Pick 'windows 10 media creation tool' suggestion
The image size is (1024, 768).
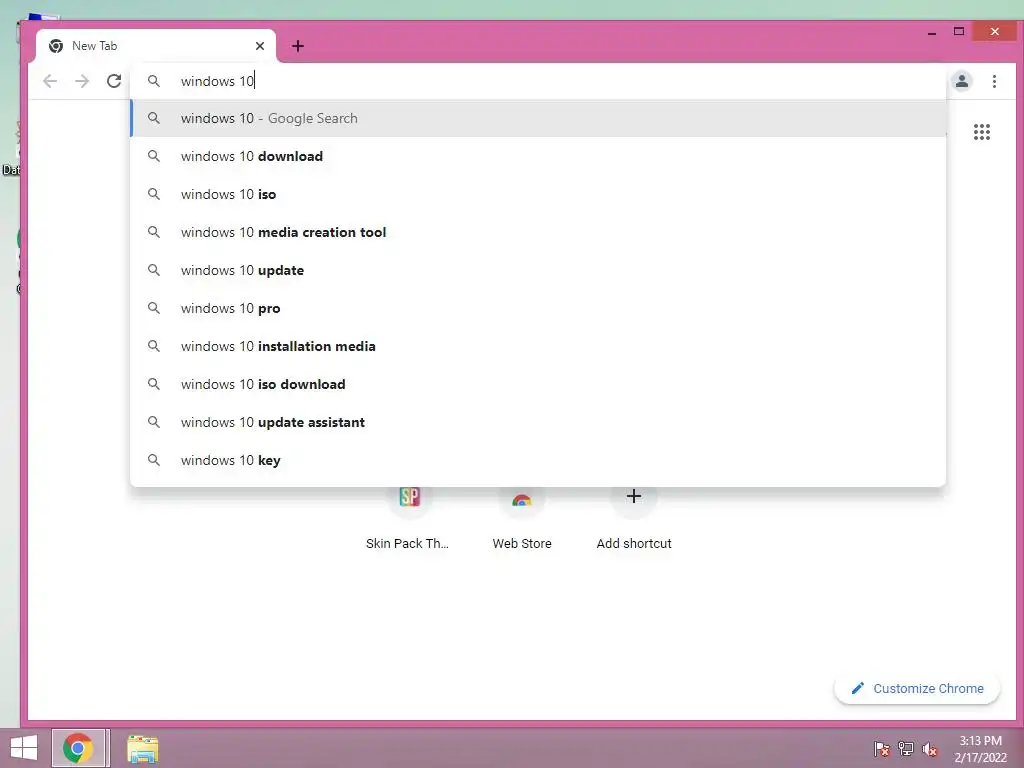(538, 232)
